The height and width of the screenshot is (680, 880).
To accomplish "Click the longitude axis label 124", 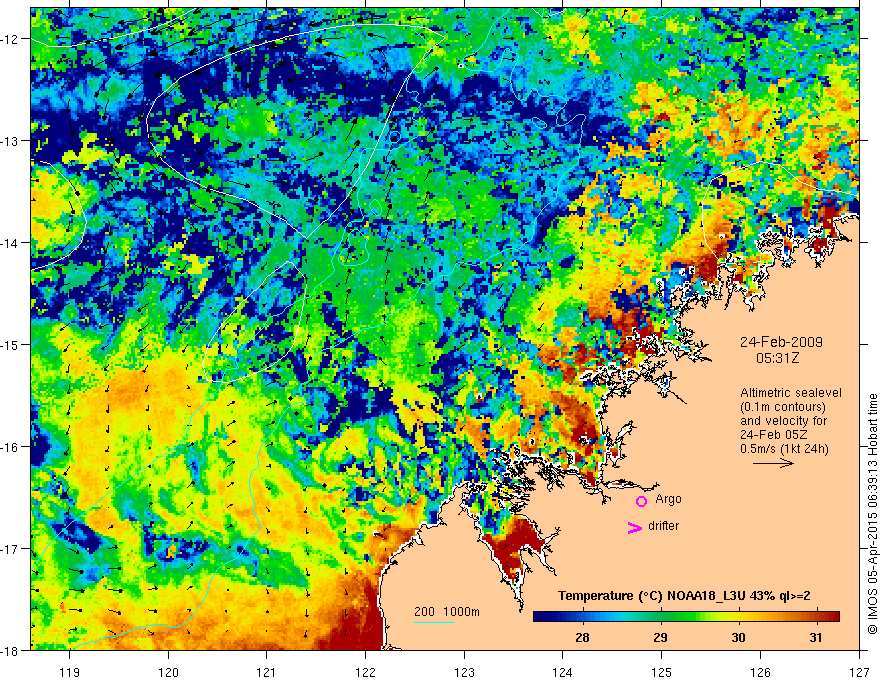I will tap(563, 672).
